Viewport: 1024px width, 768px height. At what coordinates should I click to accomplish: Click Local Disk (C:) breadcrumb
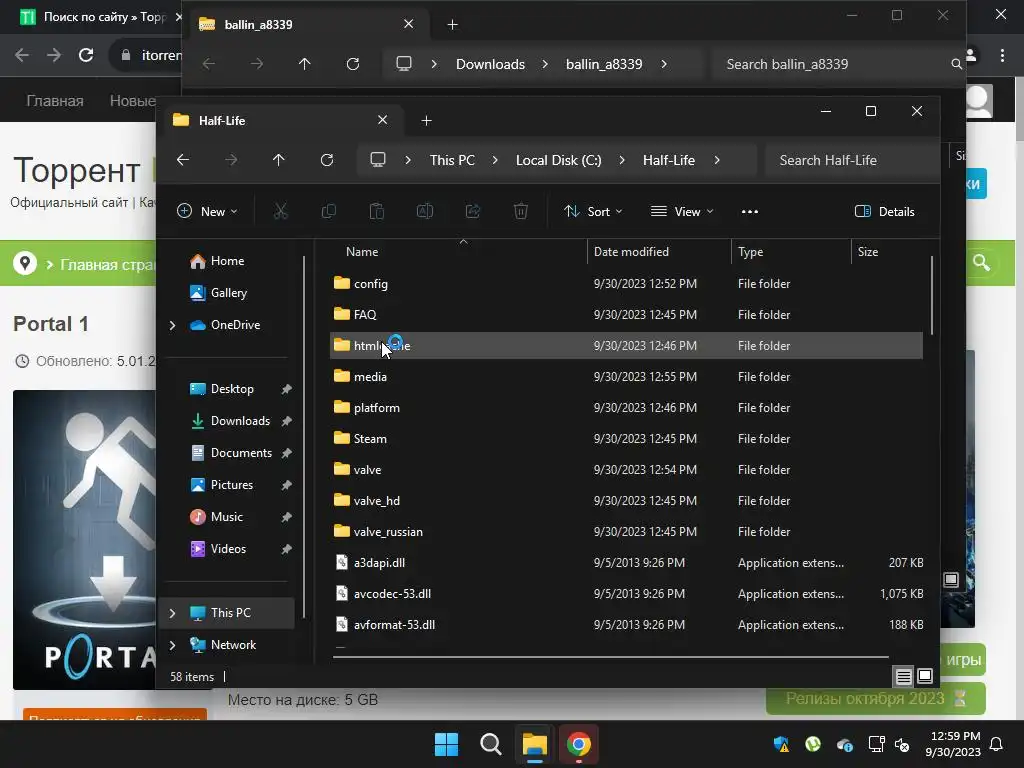(558, 160)
